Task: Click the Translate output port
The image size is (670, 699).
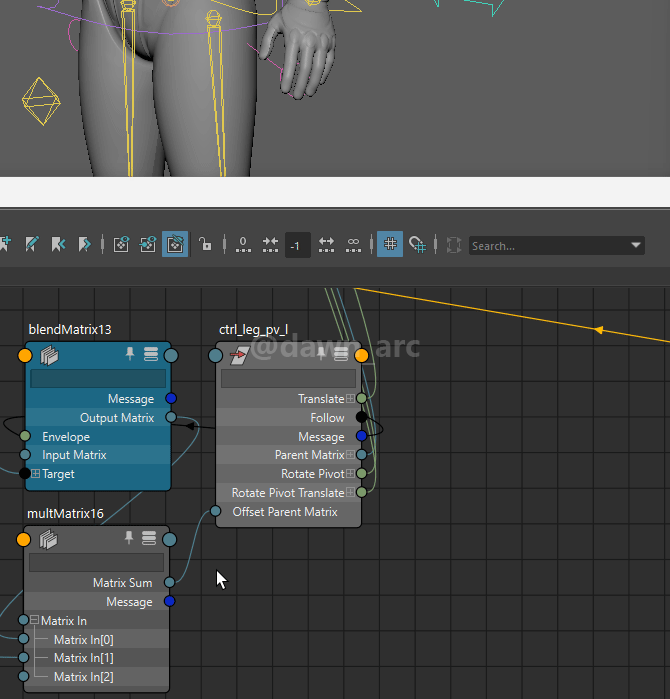Action: coord(362,398)
